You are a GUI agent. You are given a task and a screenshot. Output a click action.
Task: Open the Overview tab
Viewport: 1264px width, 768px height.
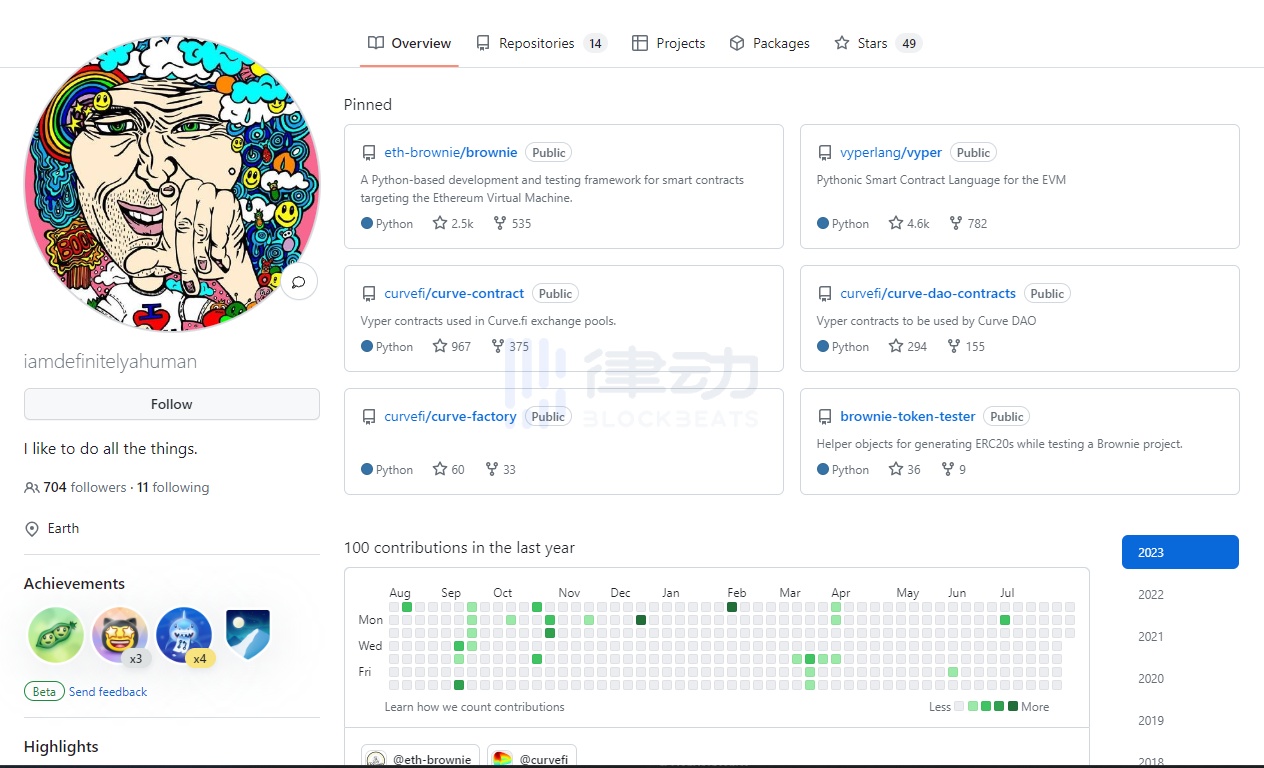[409, 43]
